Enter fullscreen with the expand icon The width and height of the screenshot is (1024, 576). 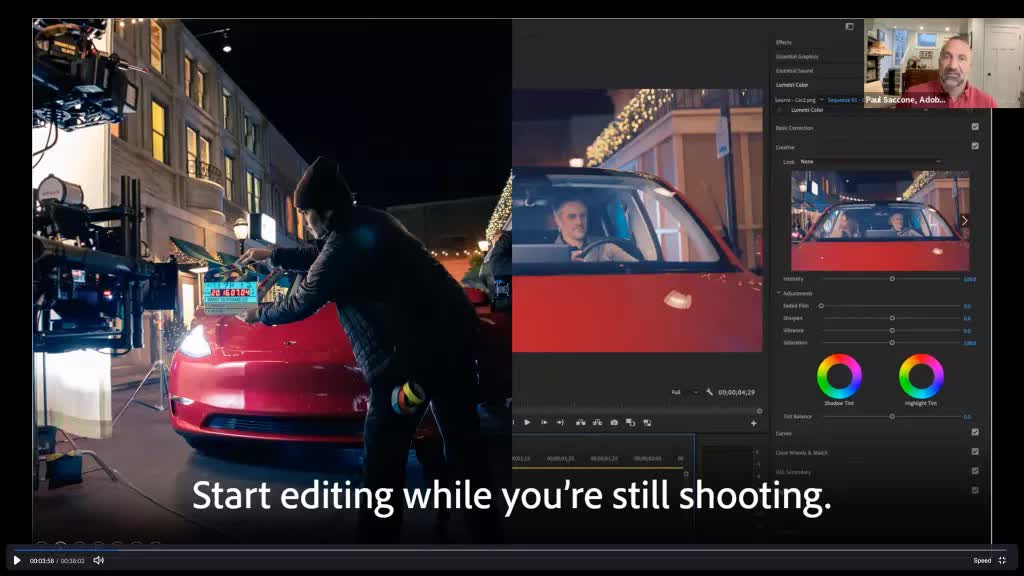(x=1002, y=560)
